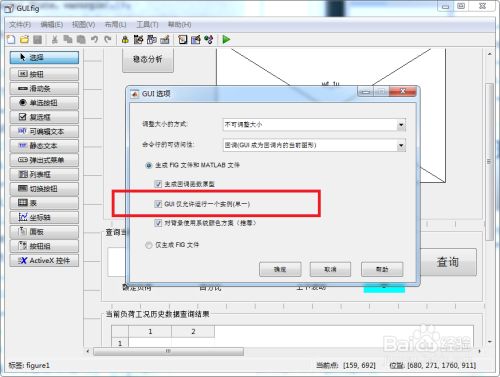Screen dimensions: 500x377
Task: Choose the 面板 panel component
Action: coord(44,232)
